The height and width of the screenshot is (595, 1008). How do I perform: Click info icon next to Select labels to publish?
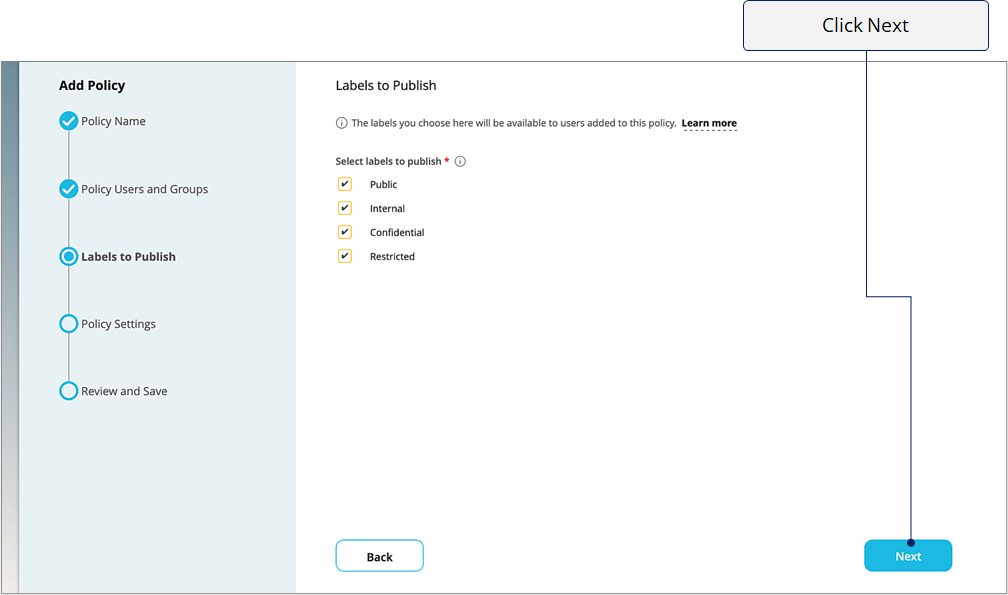[x=460, y=161]
